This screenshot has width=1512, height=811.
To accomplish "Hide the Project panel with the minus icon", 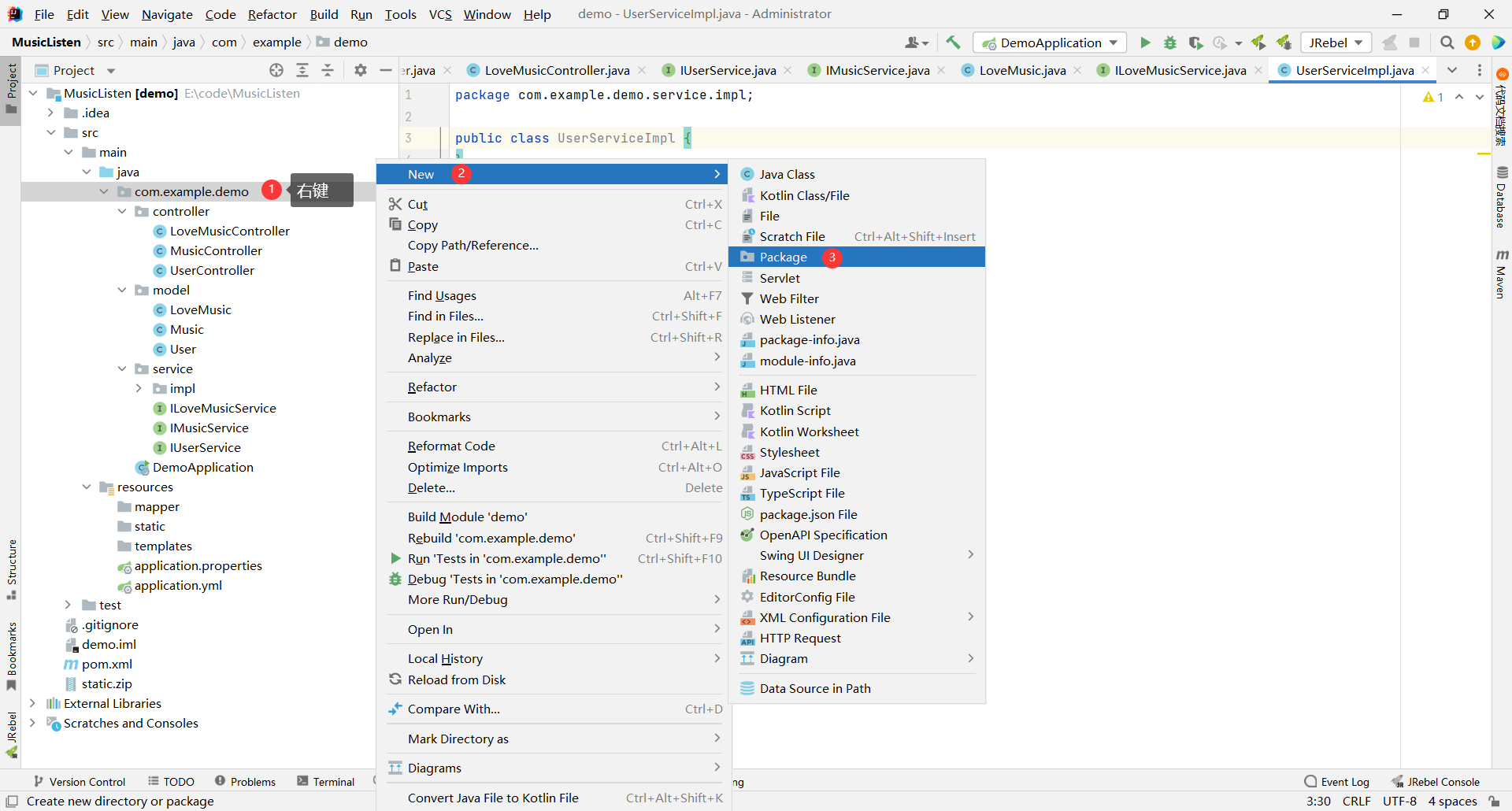I will (386, 70).
